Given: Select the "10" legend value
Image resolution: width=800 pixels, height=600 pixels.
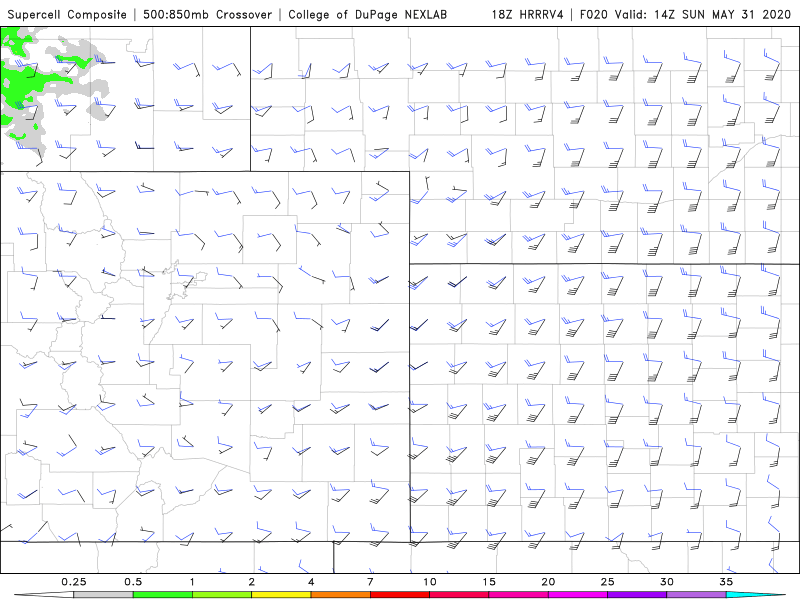Looking at the screenshot, I should (x=430, y=582).
